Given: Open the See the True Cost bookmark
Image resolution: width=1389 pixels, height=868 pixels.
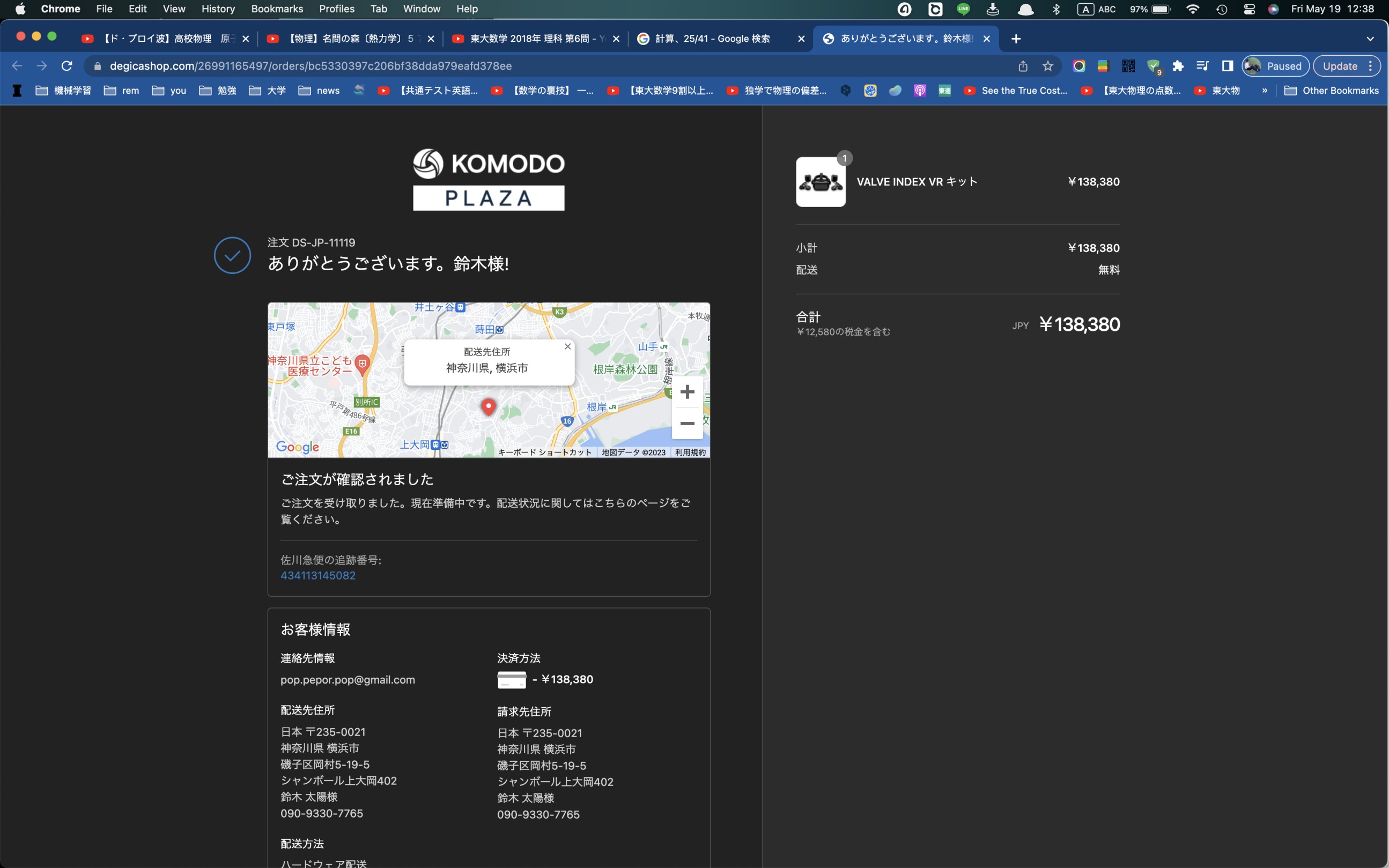Looking at the screenshot, I should point(1016,91).
